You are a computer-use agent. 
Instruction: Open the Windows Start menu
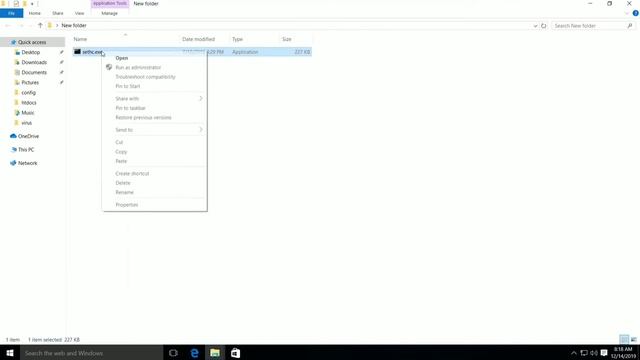click(10, 353)
